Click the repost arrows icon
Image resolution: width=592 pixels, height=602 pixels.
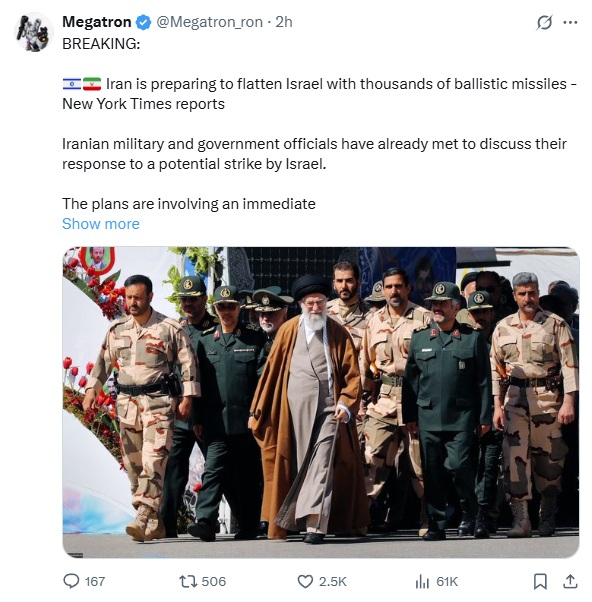[x=188, y=581]
